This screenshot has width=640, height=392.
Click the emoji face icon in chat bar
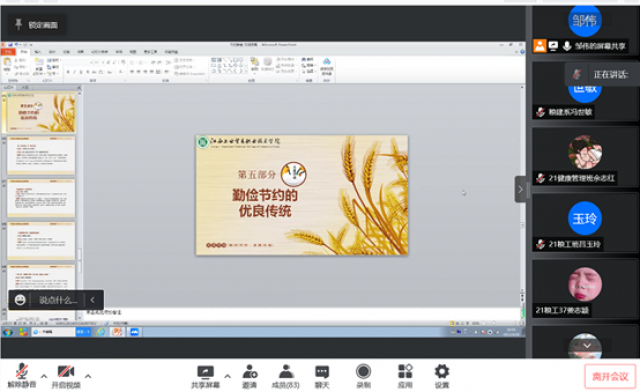(x=20, y=300)
